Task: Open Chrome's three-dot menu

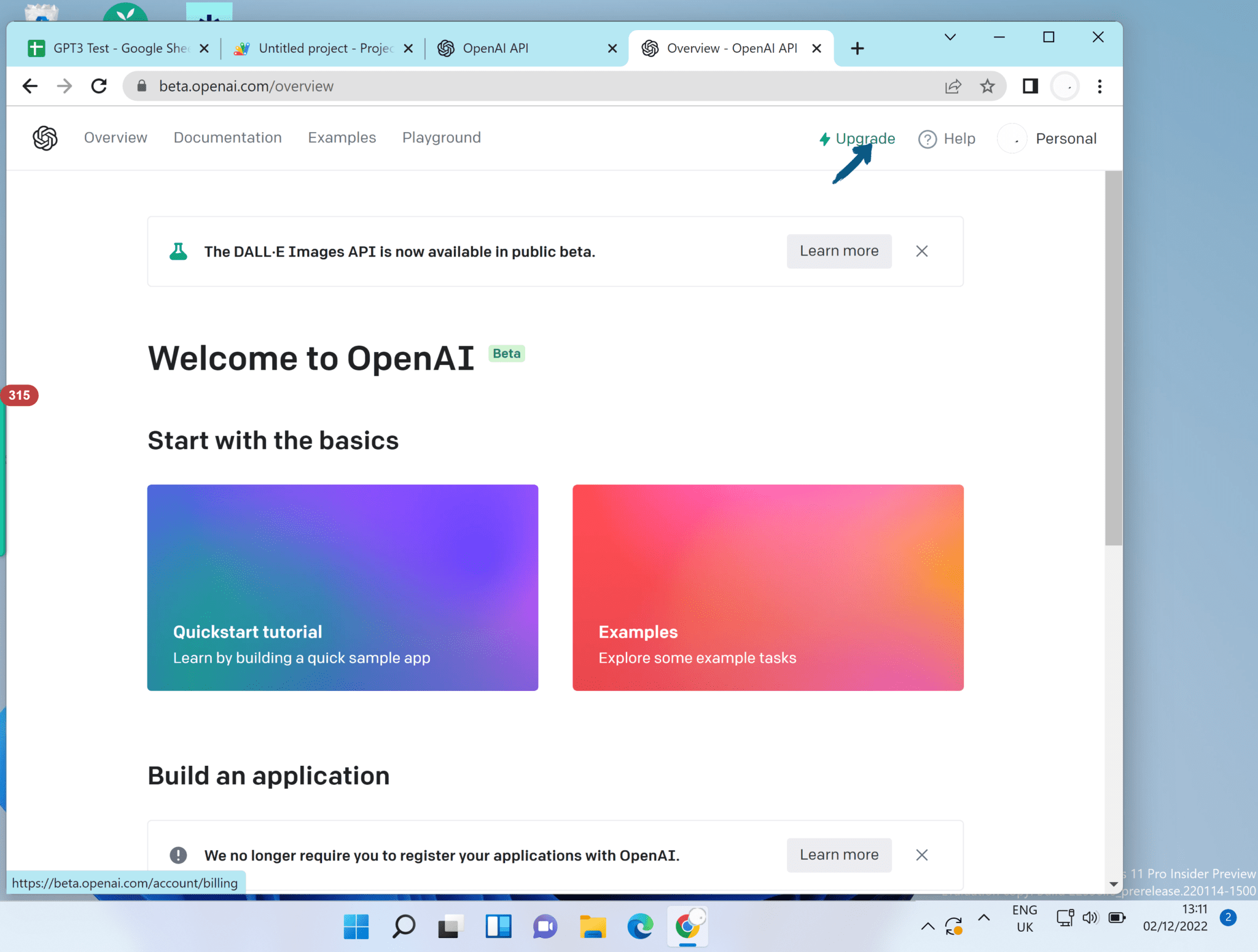Action: 1099,86
